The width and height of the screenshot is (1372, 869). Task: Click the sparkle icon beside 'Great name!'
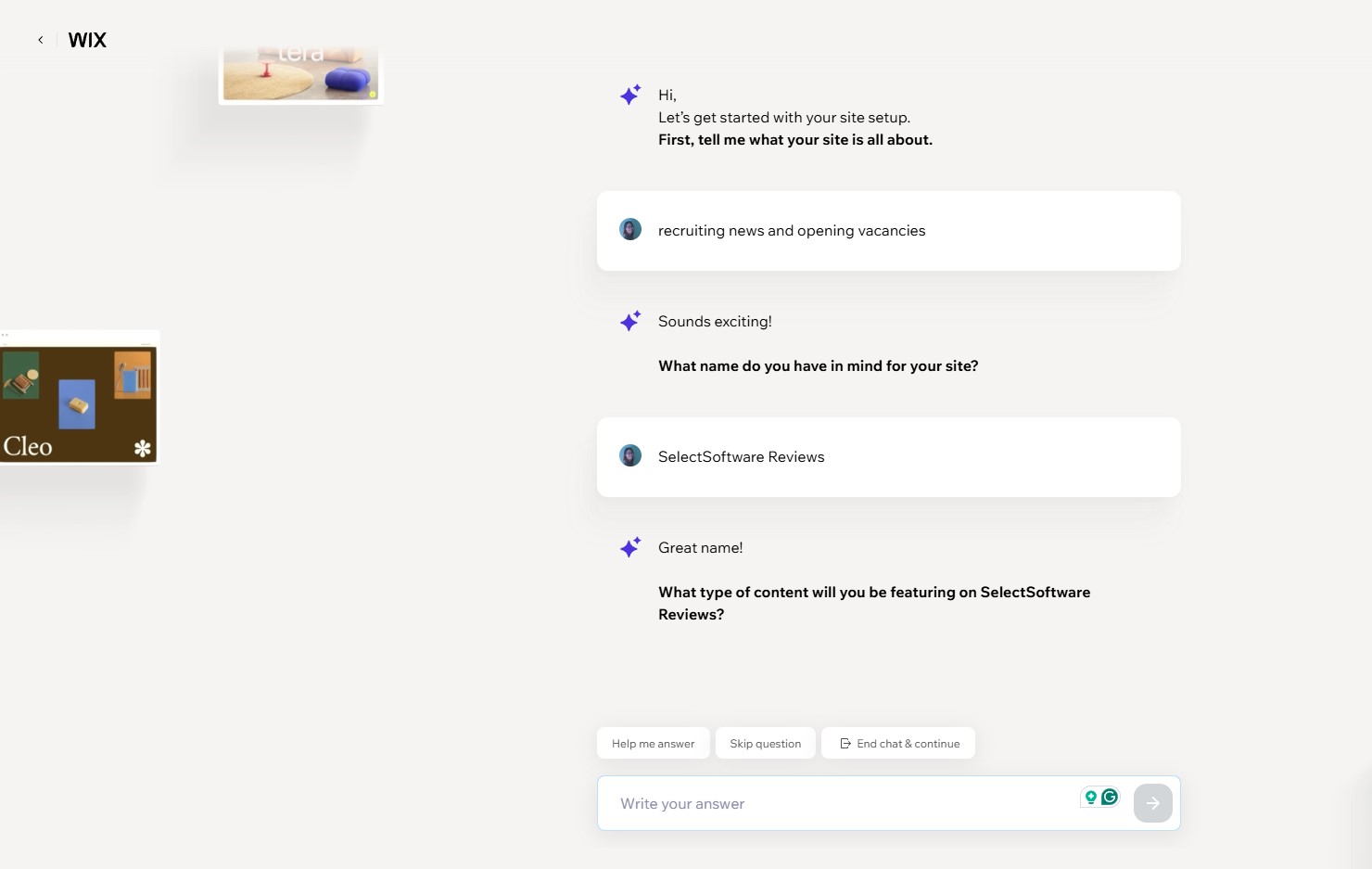[630, 547]
